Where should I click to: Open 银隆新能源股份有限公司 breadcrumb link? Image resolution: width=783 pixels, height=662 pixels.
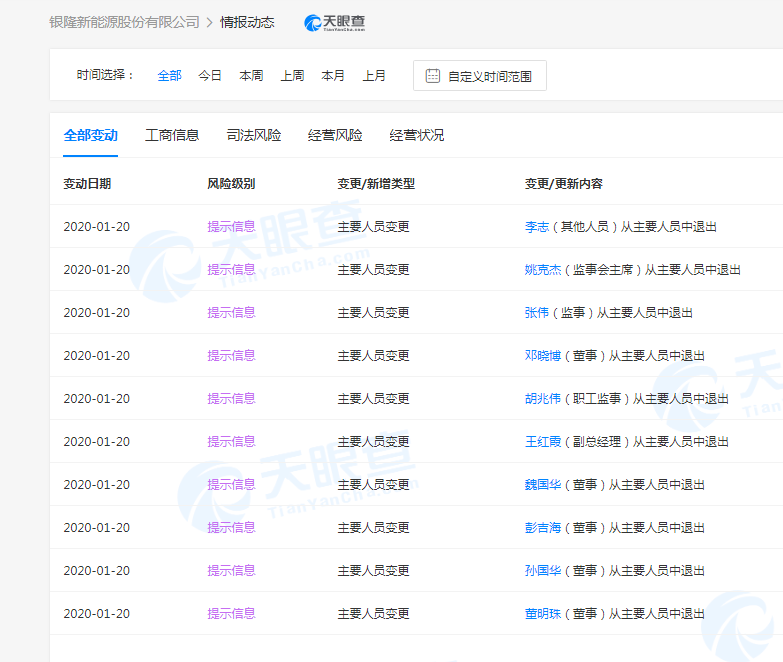124,22
